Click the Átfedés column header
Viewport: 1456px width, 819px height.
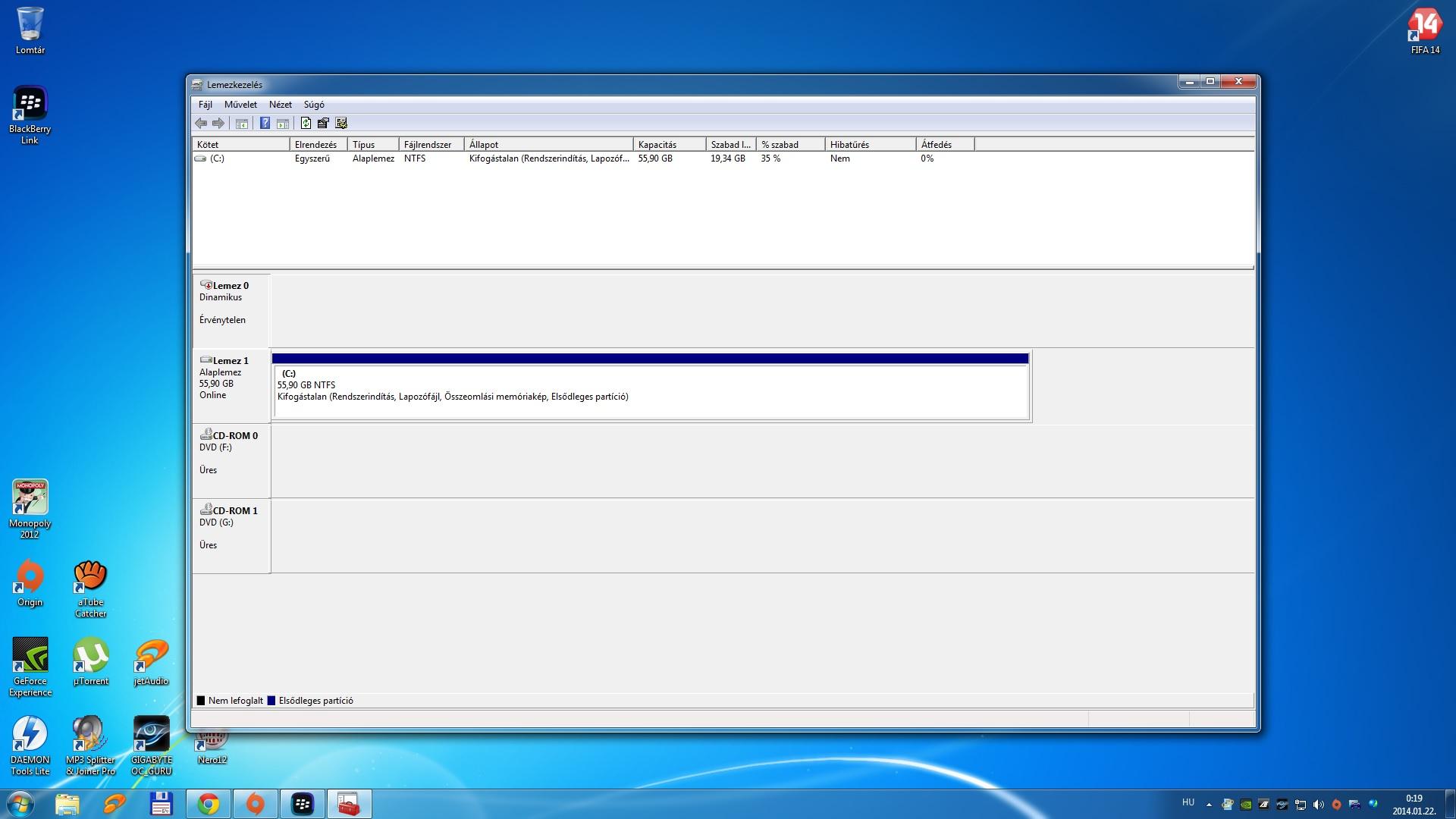click(946, 144)
